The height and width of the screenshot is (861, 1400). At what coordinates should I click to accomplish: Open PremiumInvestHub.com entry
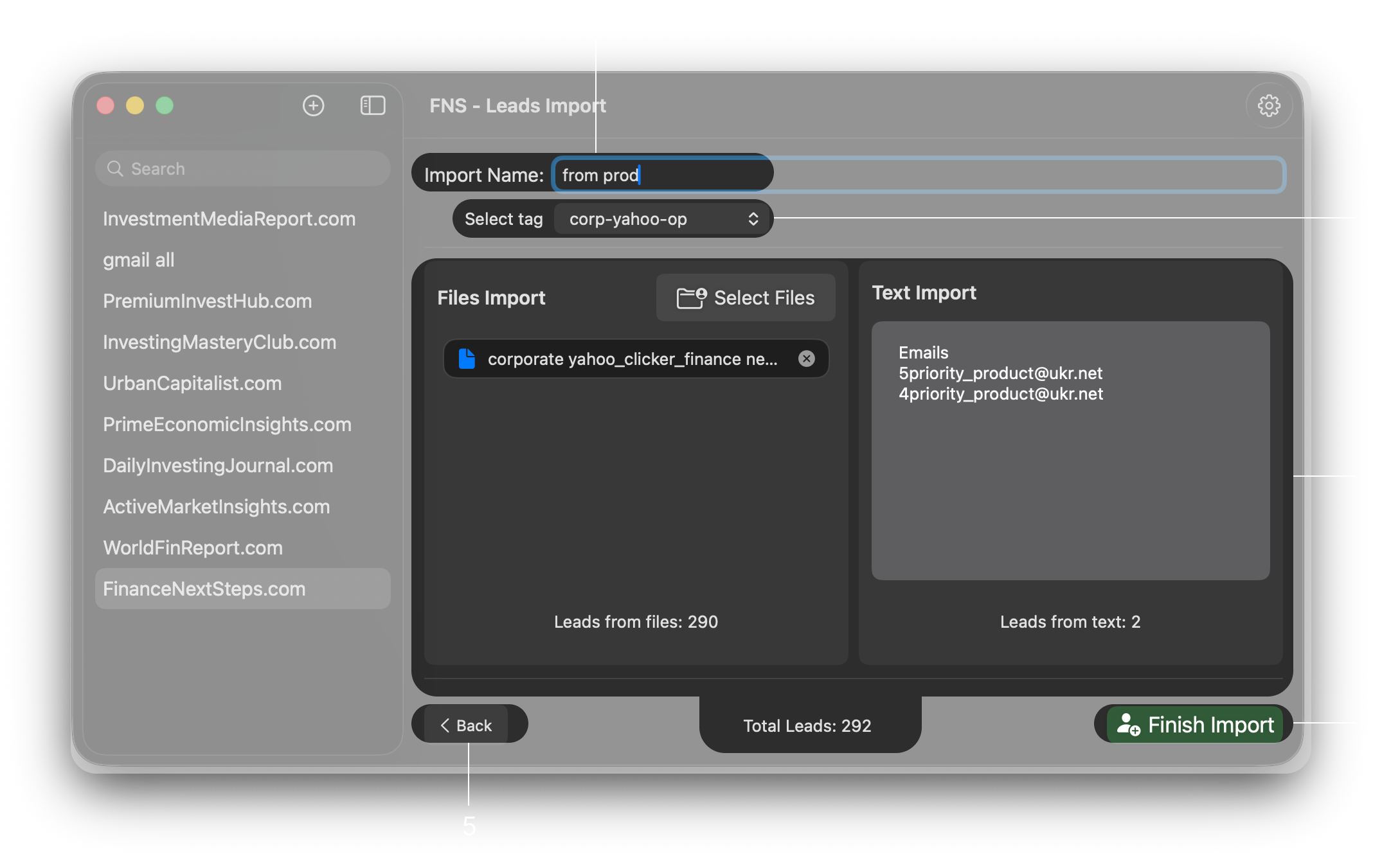[x=207, y=301]
